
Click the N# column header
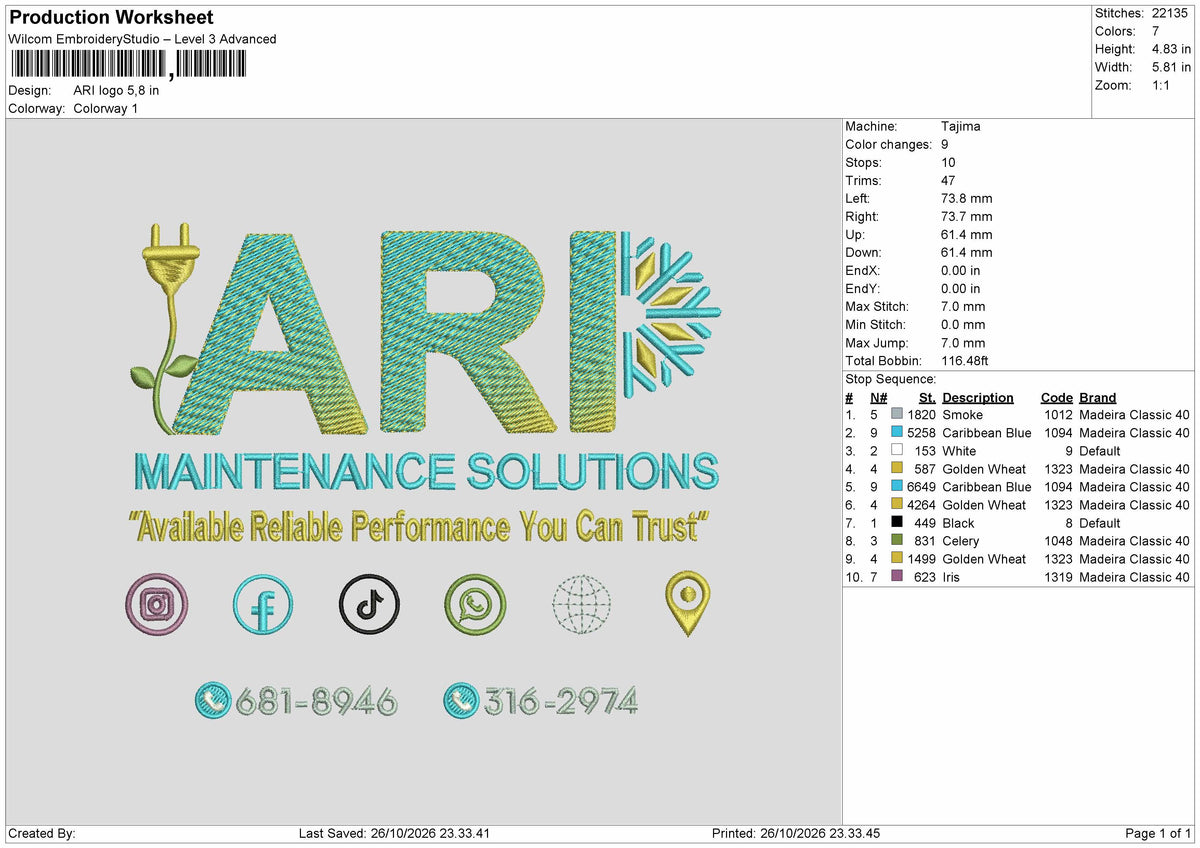[x=878, y=398]
